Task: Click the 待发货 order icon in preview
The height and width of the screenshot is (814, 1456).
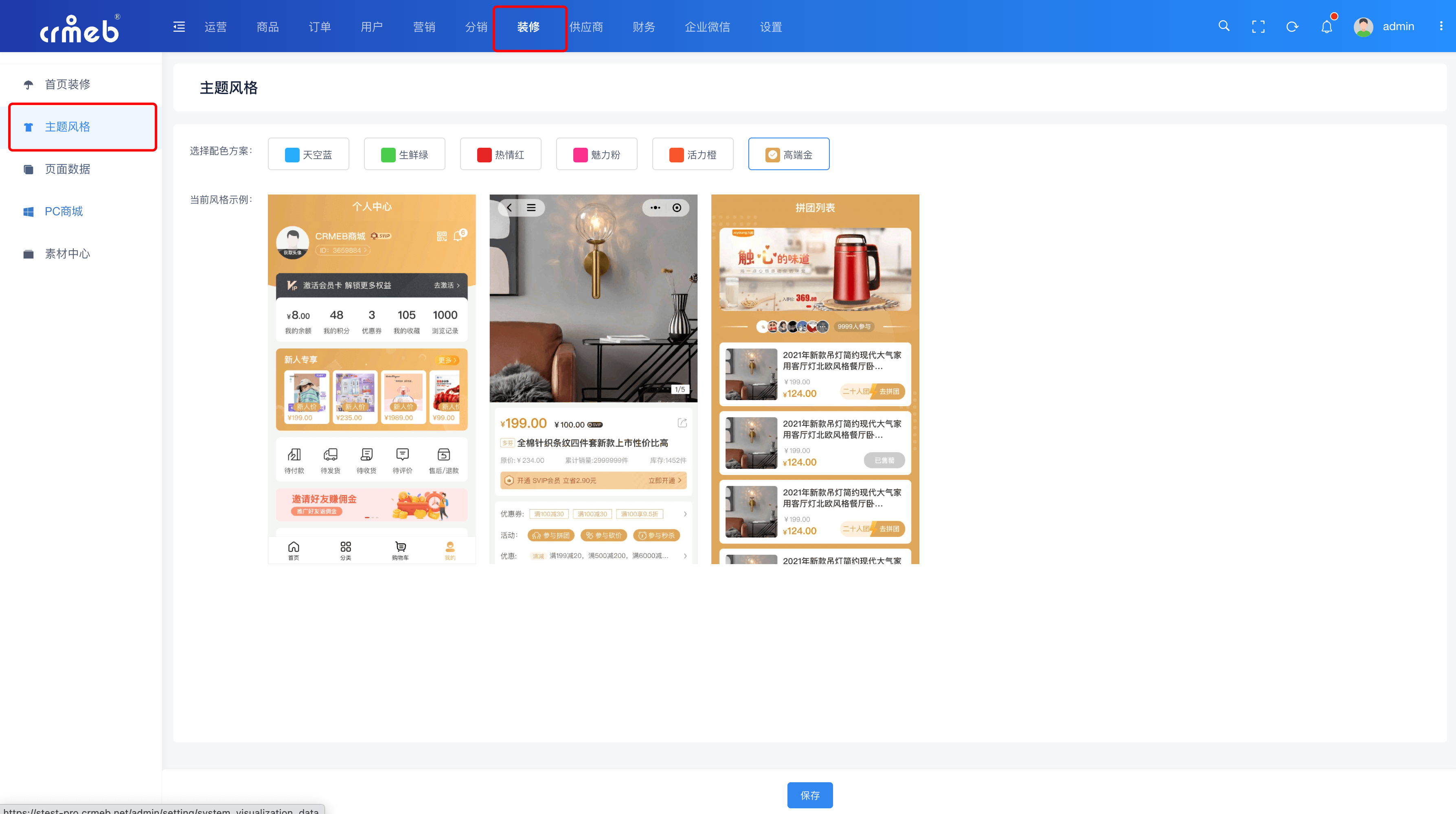Action: [330, 454]
